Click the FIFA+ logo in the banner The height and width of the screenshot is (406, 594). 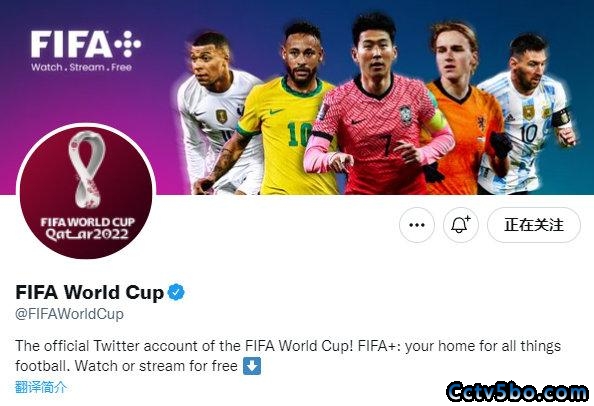[x=86, y=44]
